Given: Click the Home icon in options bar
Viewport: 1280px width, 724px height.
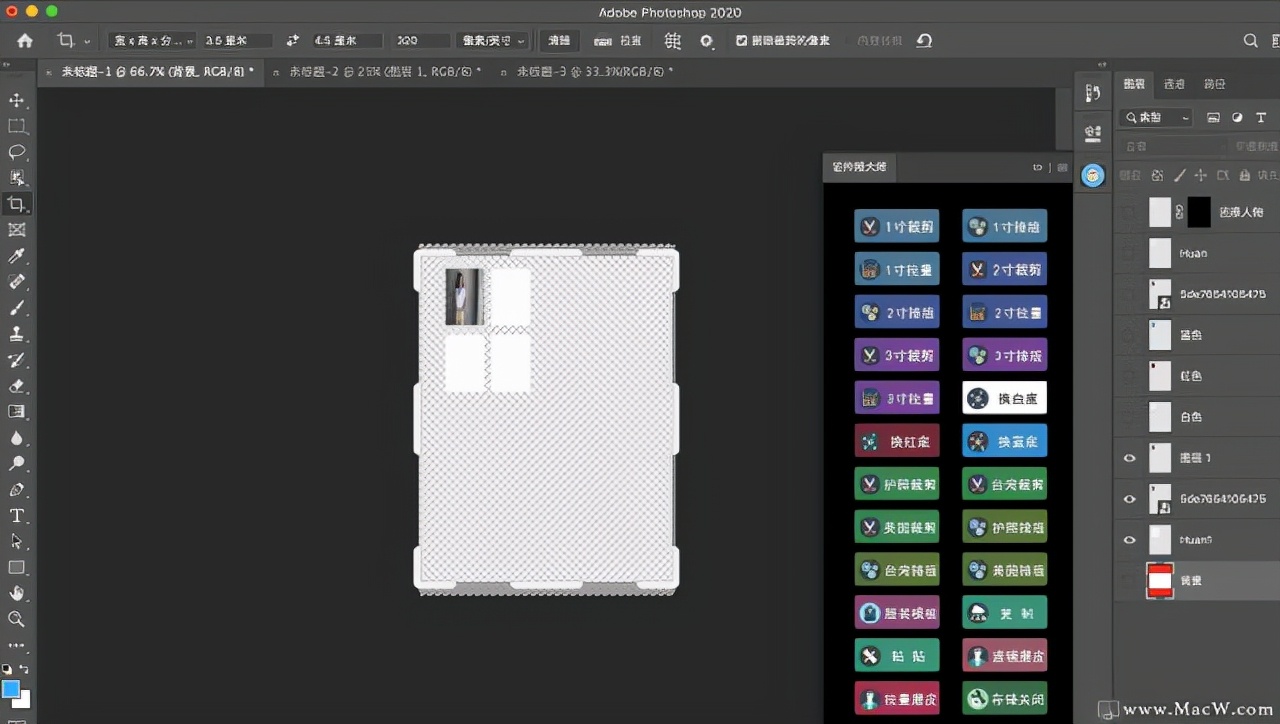Looking at the screenshot, I should tap(25, 41).
